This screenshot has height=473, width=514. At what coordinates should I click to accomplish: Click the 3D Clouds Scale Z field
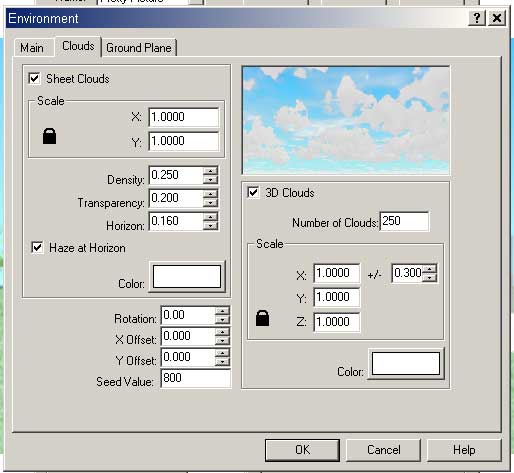[x=337, y=322]
